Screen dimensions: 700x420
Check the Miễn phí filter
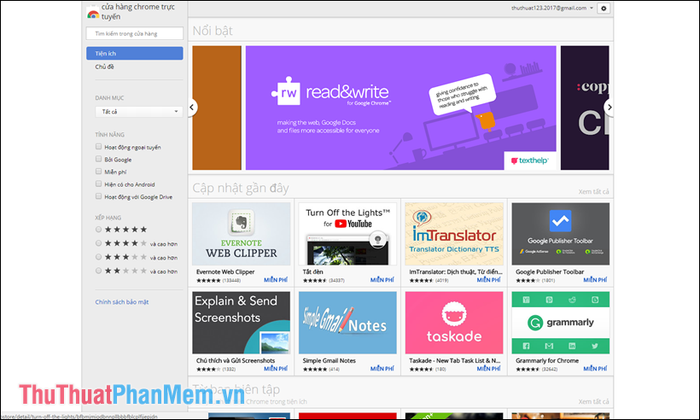[99, 171]
